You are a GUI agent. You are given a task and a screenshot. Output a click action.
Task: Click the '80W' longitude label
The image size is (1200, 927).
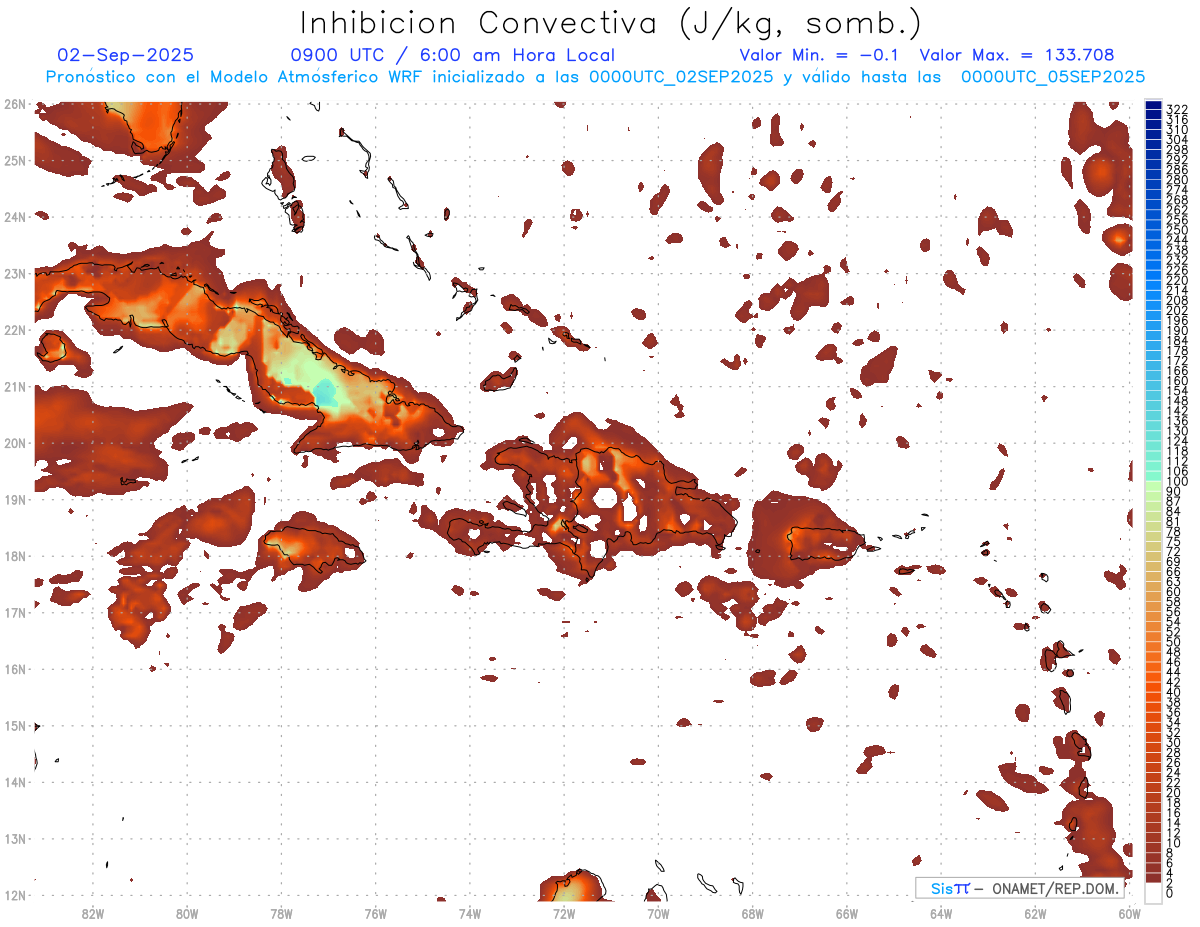(186, 913)
